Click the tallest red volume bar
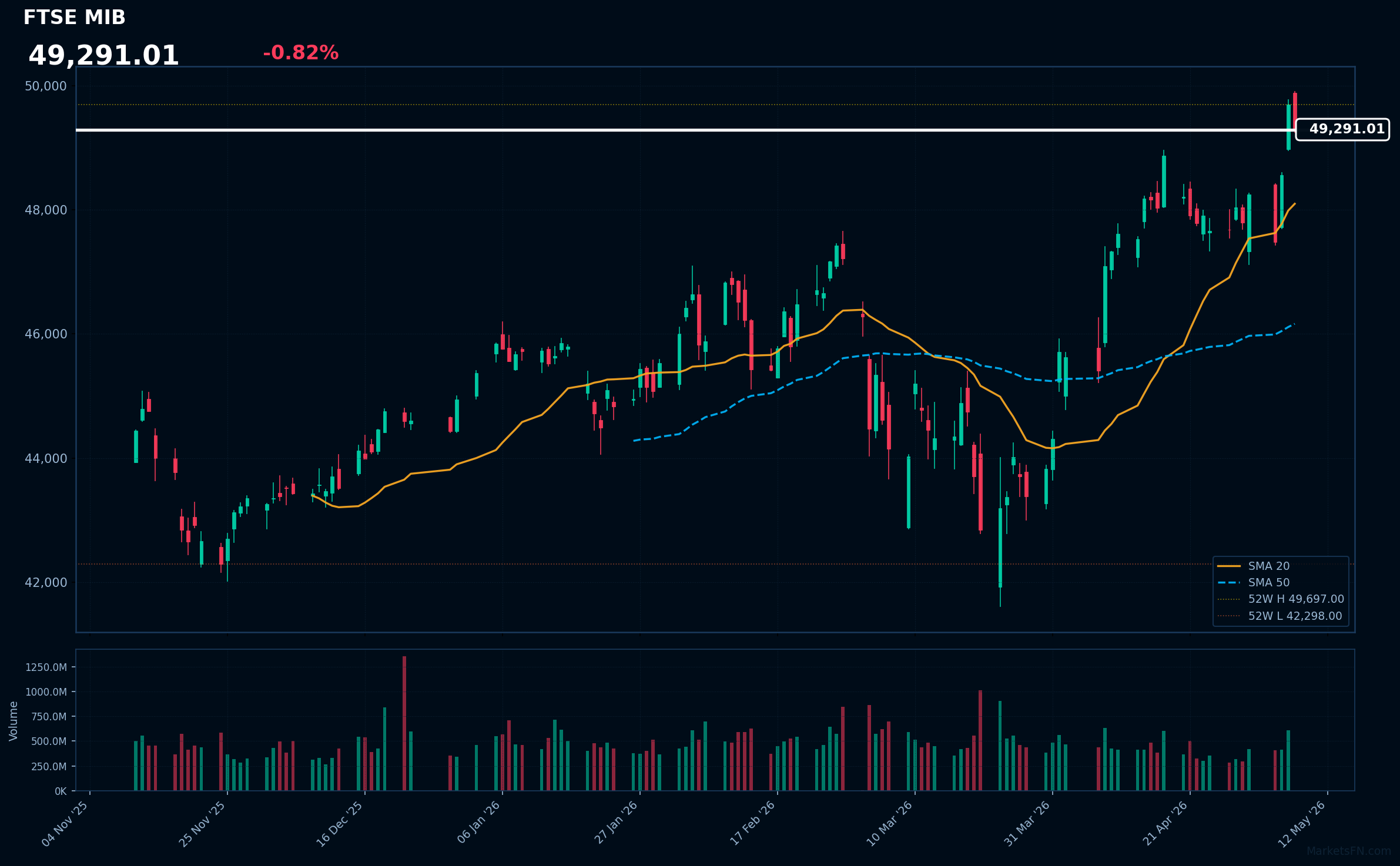1400x866 pixels. (404, 723)
